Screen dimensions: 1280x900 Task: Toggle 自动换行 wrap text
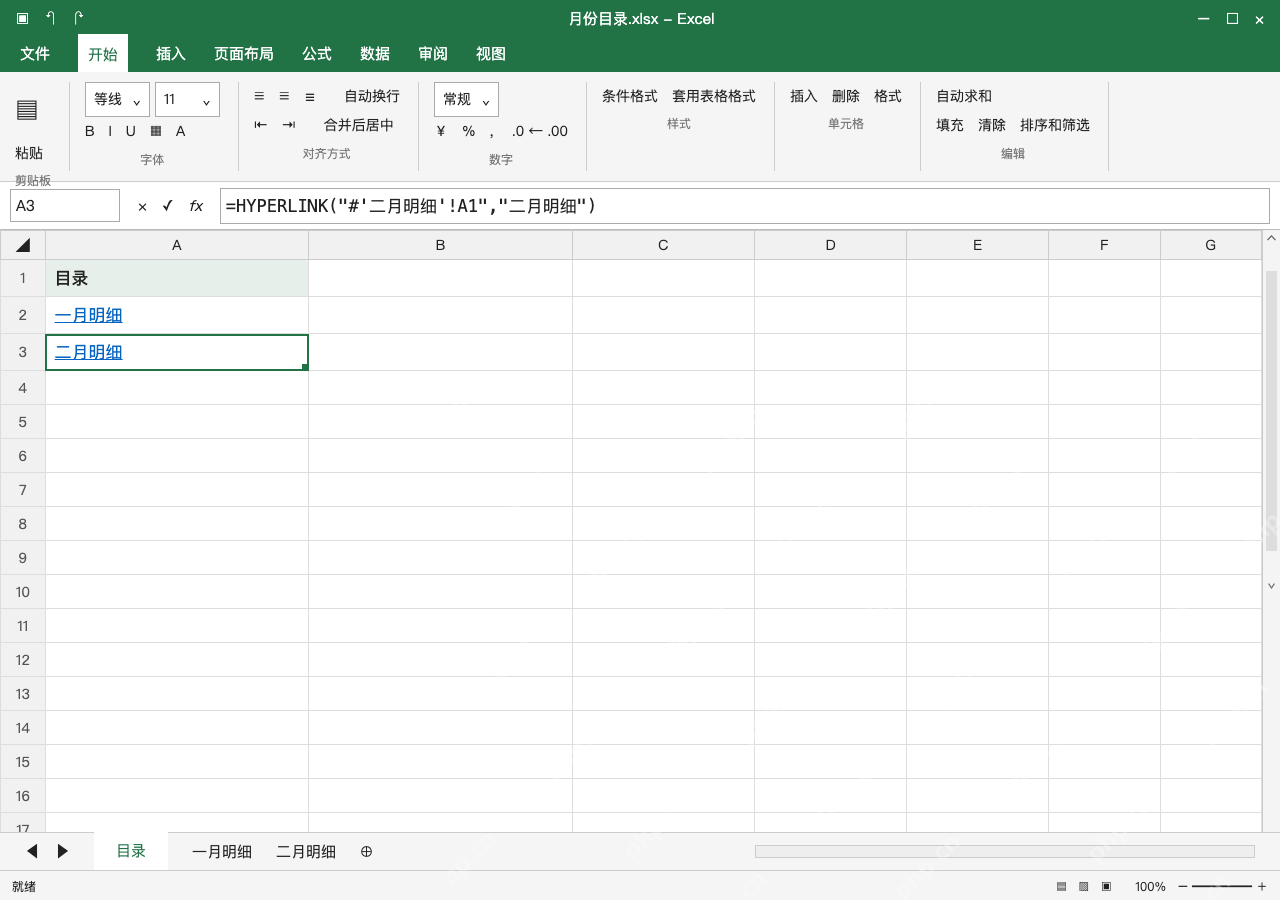click(372, 96)
